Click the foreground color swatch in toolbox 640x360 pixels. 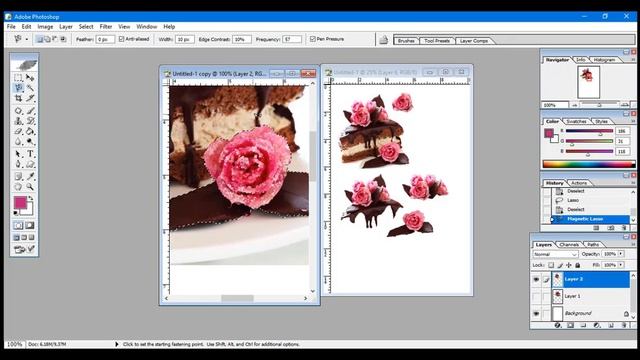pos(20,202)
